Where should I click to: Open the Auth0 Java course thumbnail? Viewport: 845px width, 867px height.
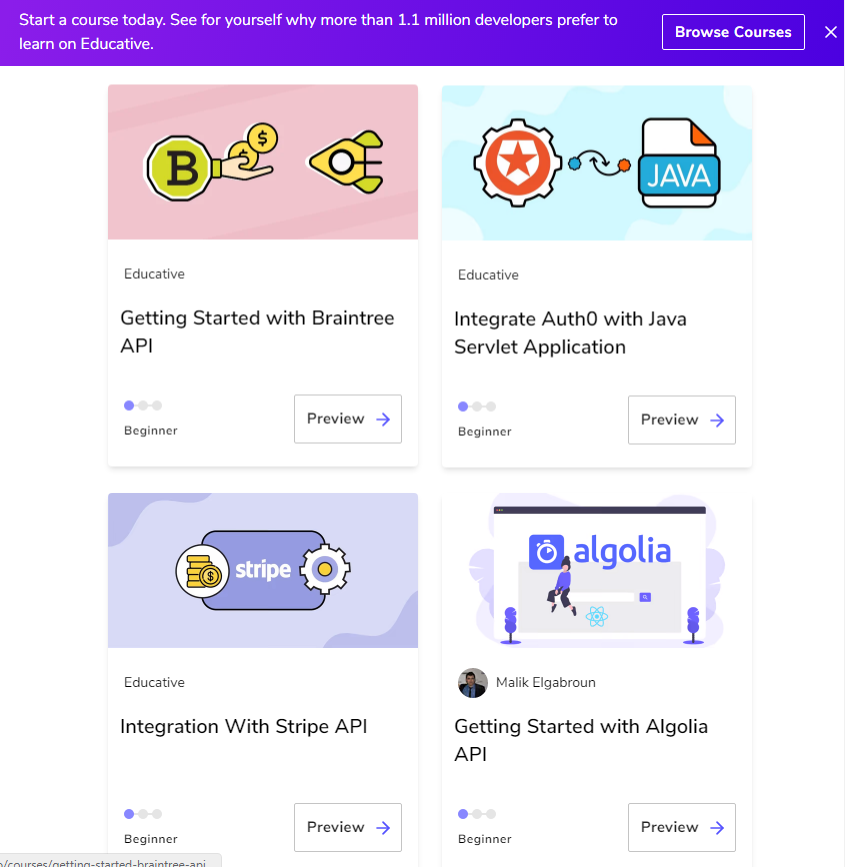(x=597, y=163)
